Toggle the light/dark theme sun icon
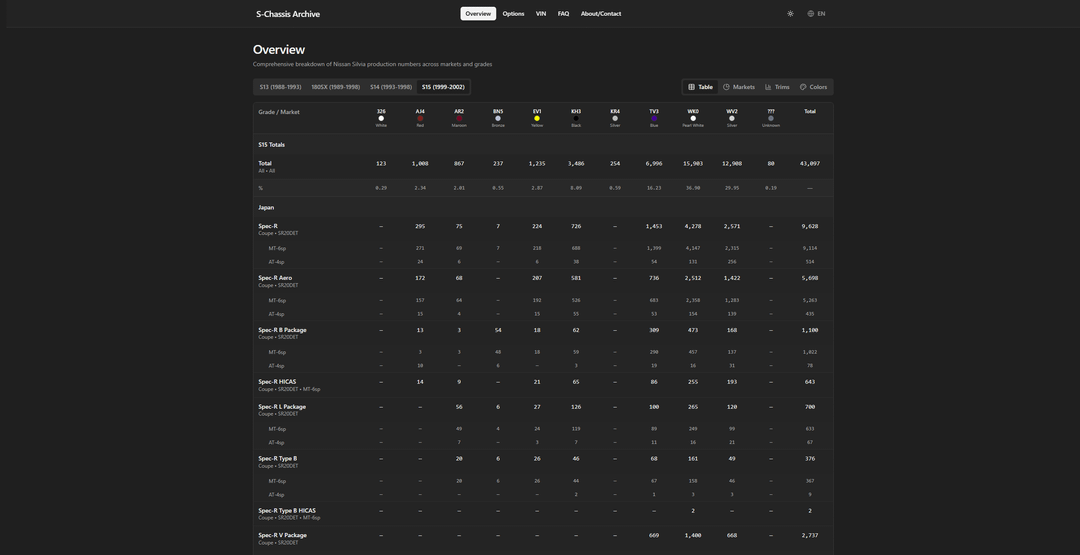 tap(790, 14)
